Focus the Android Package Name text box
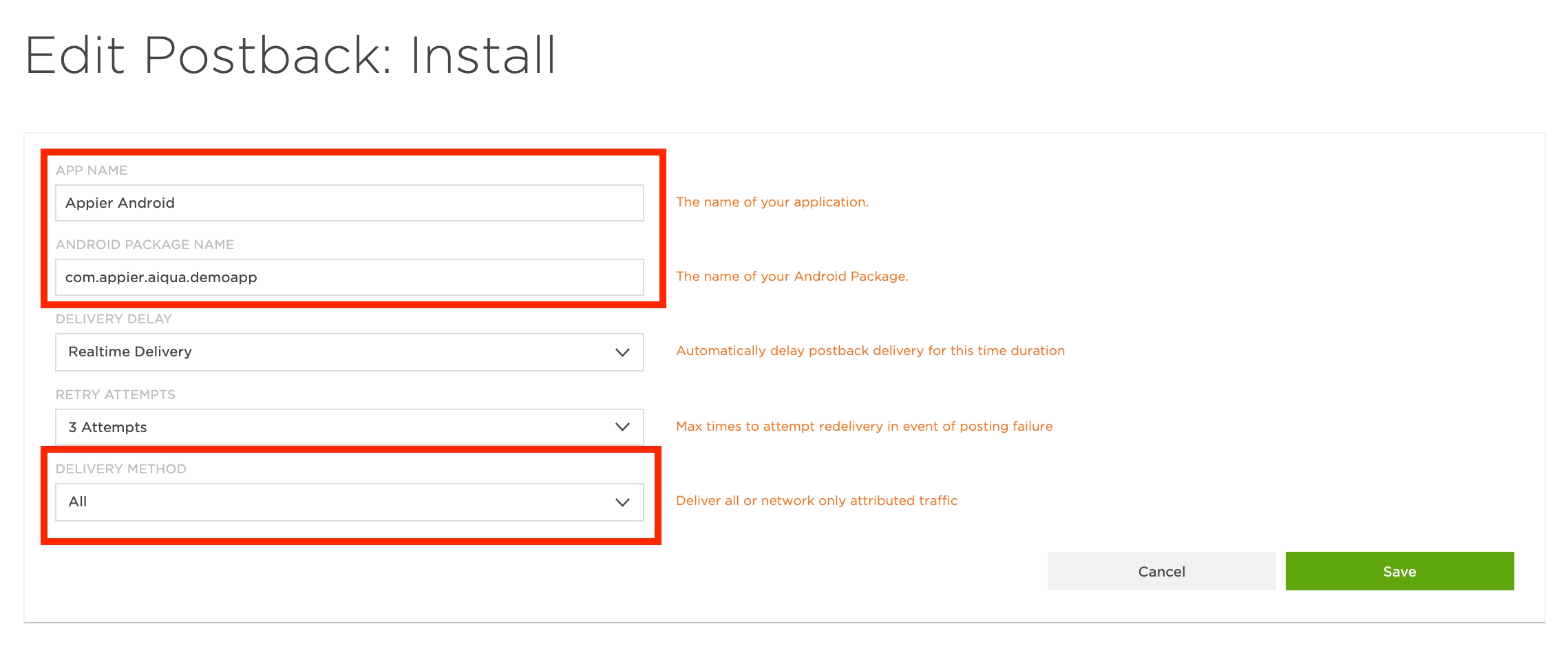The width and height of the screenshot is (1568, 666). (349, 277)
